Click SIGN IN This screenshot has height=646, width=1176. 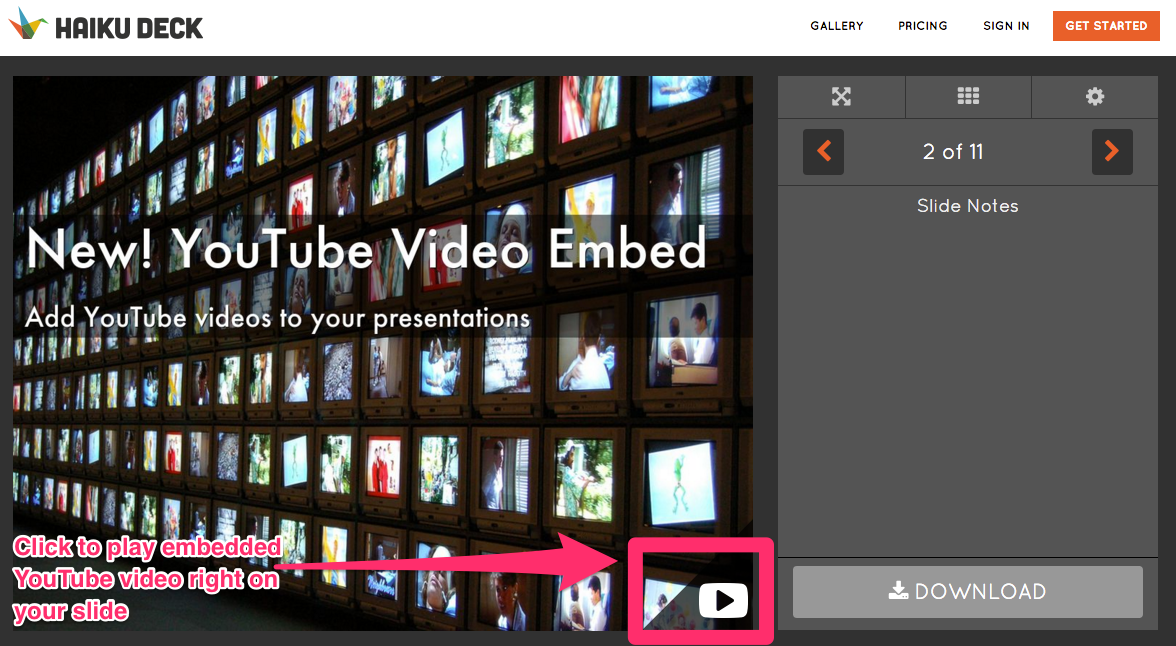point(1006,26)
